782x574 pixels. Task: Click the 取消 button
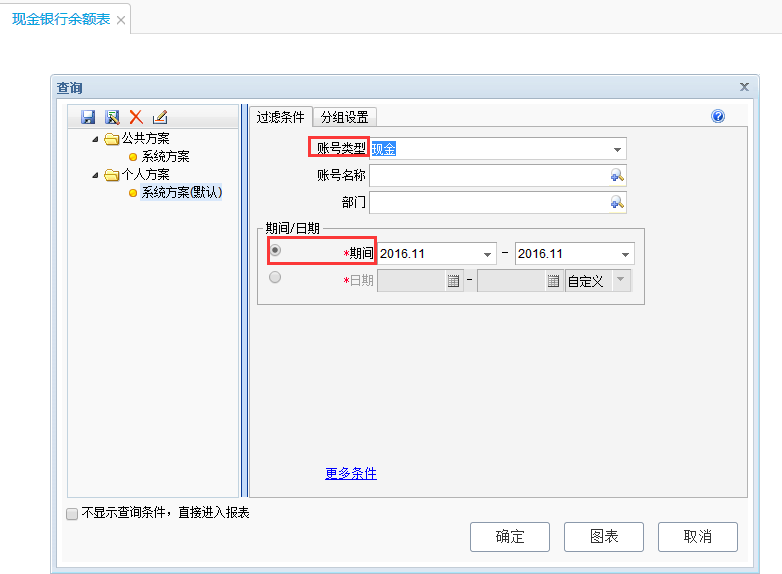[x=698, y=537]
